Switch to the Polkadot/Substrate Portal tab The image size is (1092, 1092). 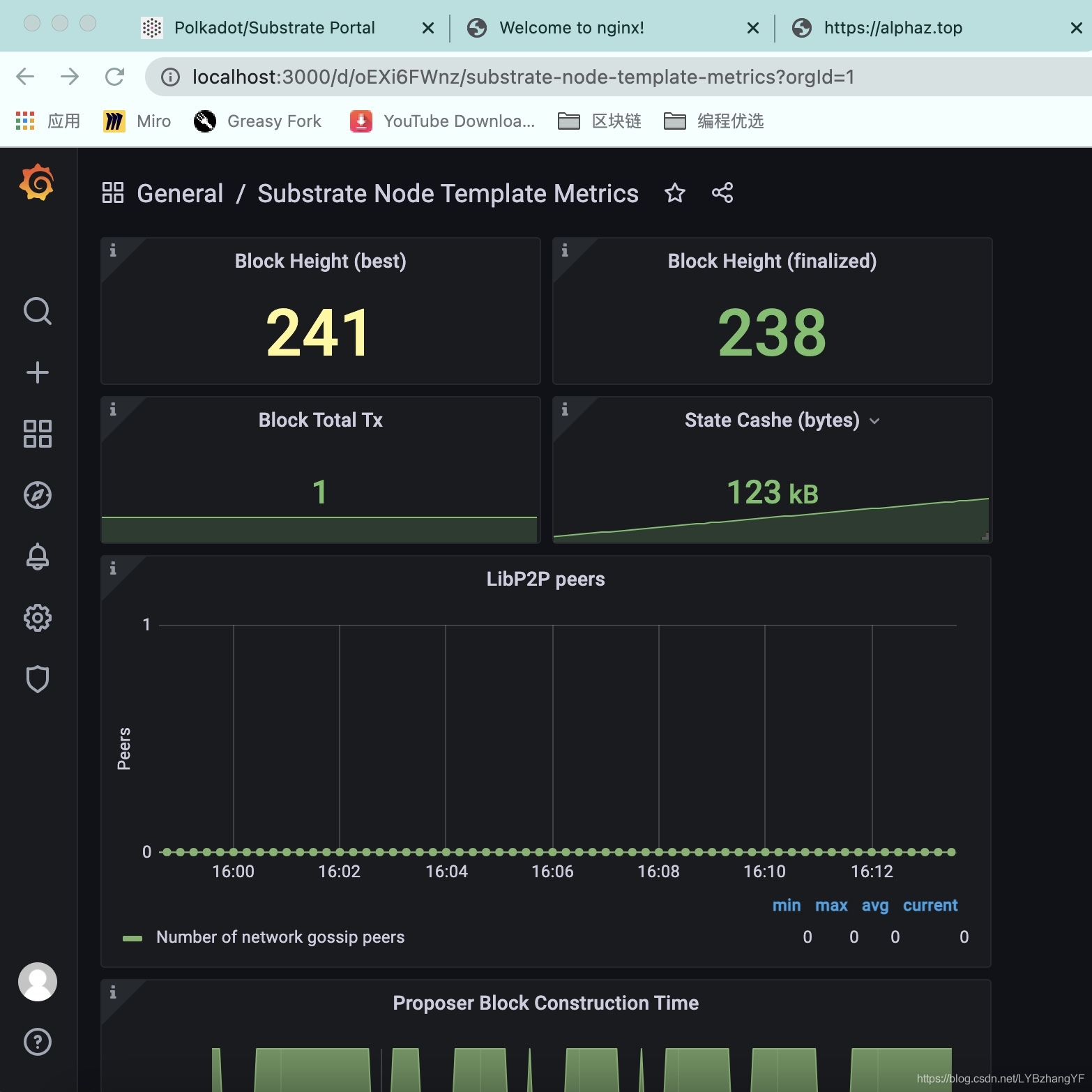coord(275,28)
